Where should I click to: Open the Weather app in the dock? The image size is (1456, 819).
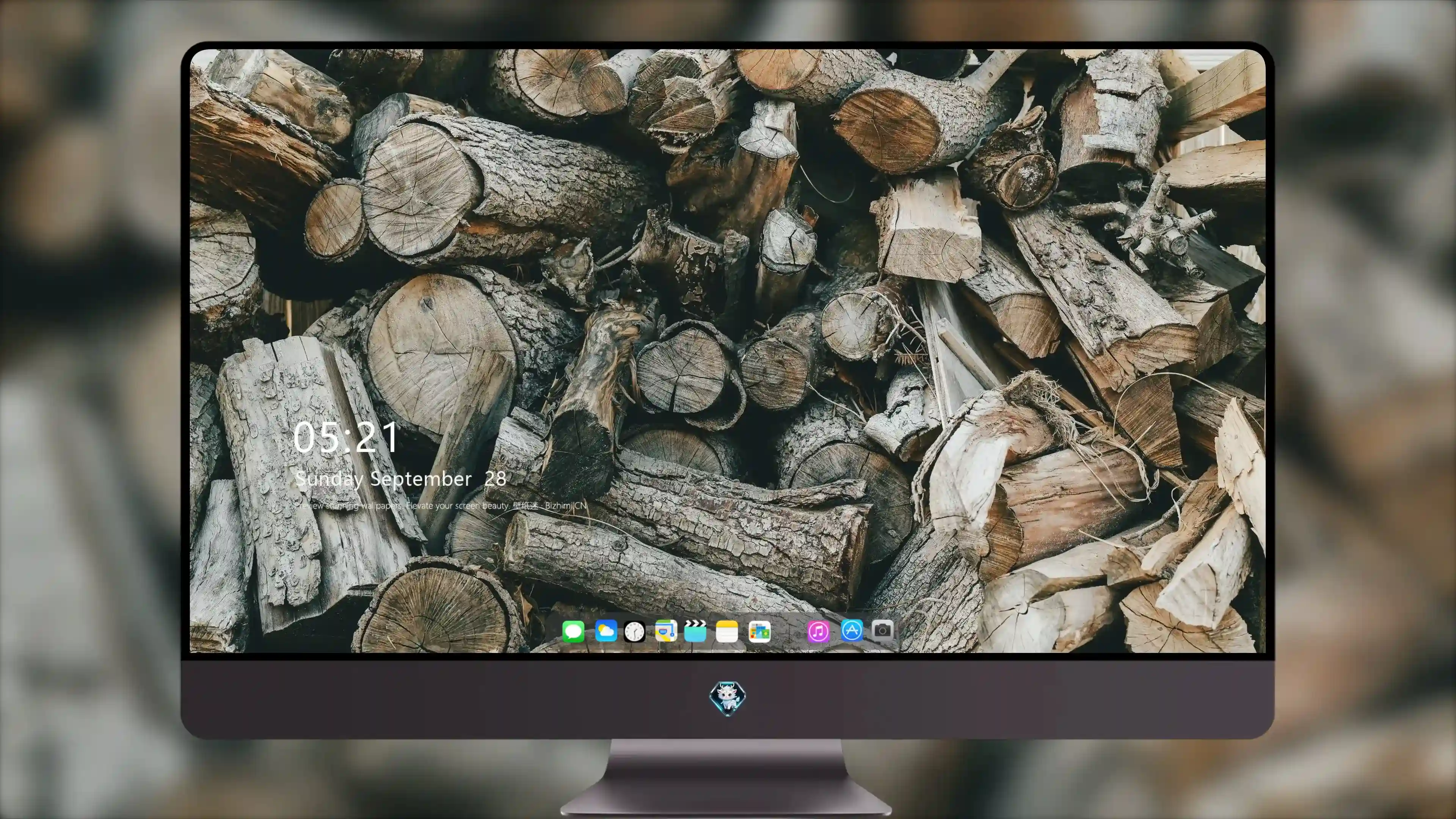606,631
